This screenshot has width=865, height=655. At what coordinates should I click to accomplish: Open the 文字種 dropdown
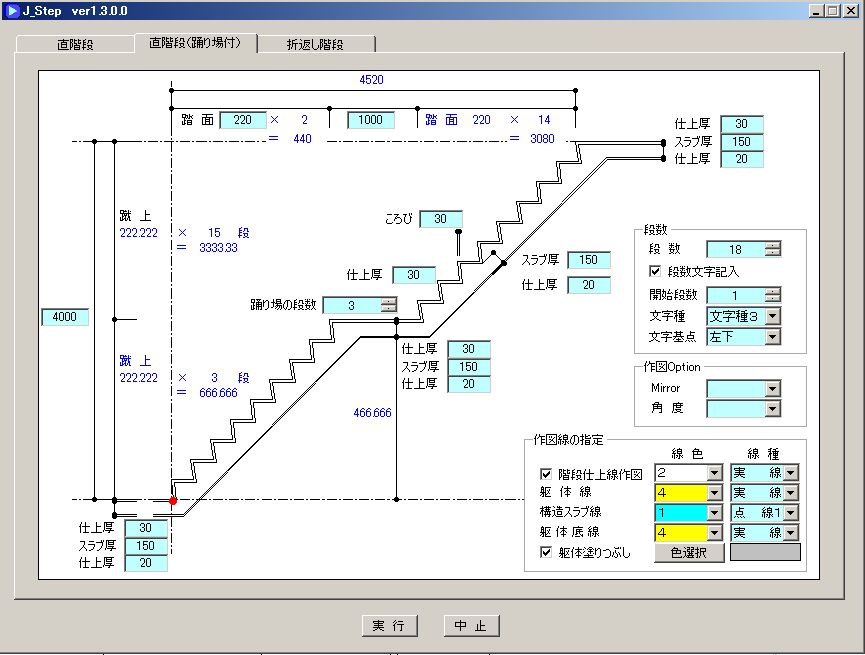[x=772, y=316]
